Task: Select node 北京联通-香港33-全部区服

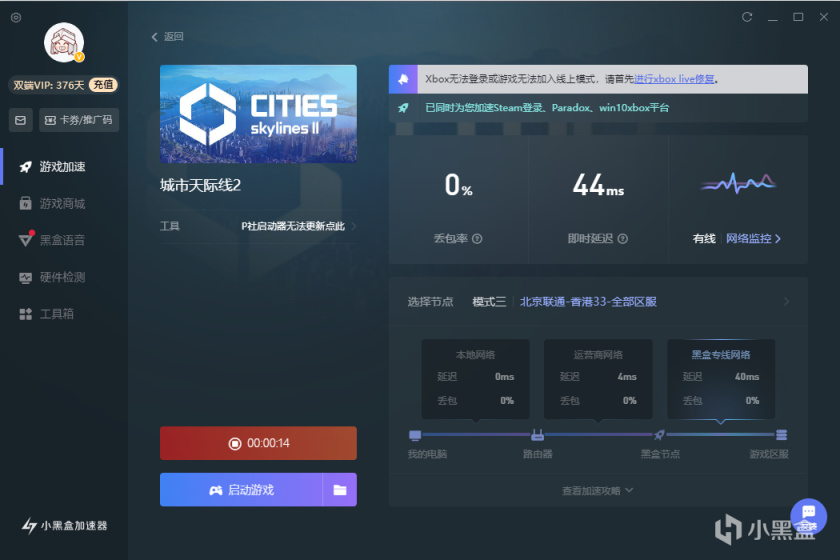Action: tap(588, 302)
